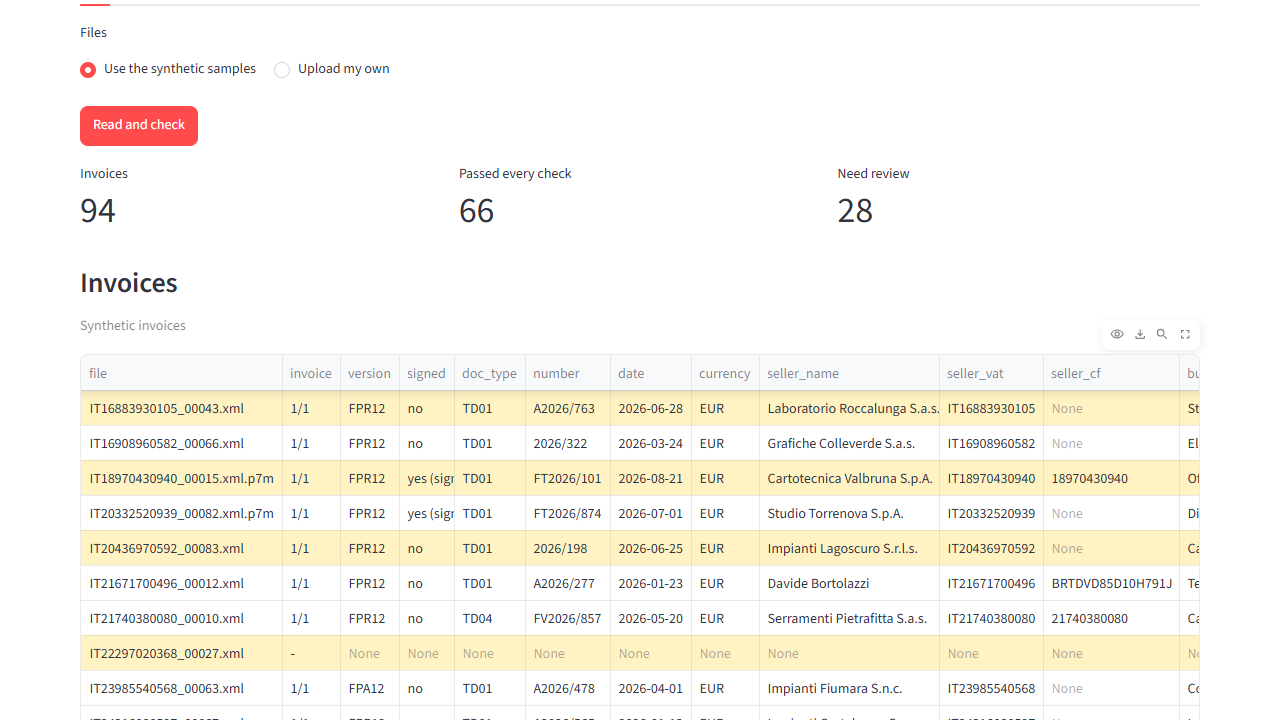Click seller 'Davide Bortolazzi' cell
Image resolution: width=1280 pixels, height=720 pixels.
click(x=849, y=583)
